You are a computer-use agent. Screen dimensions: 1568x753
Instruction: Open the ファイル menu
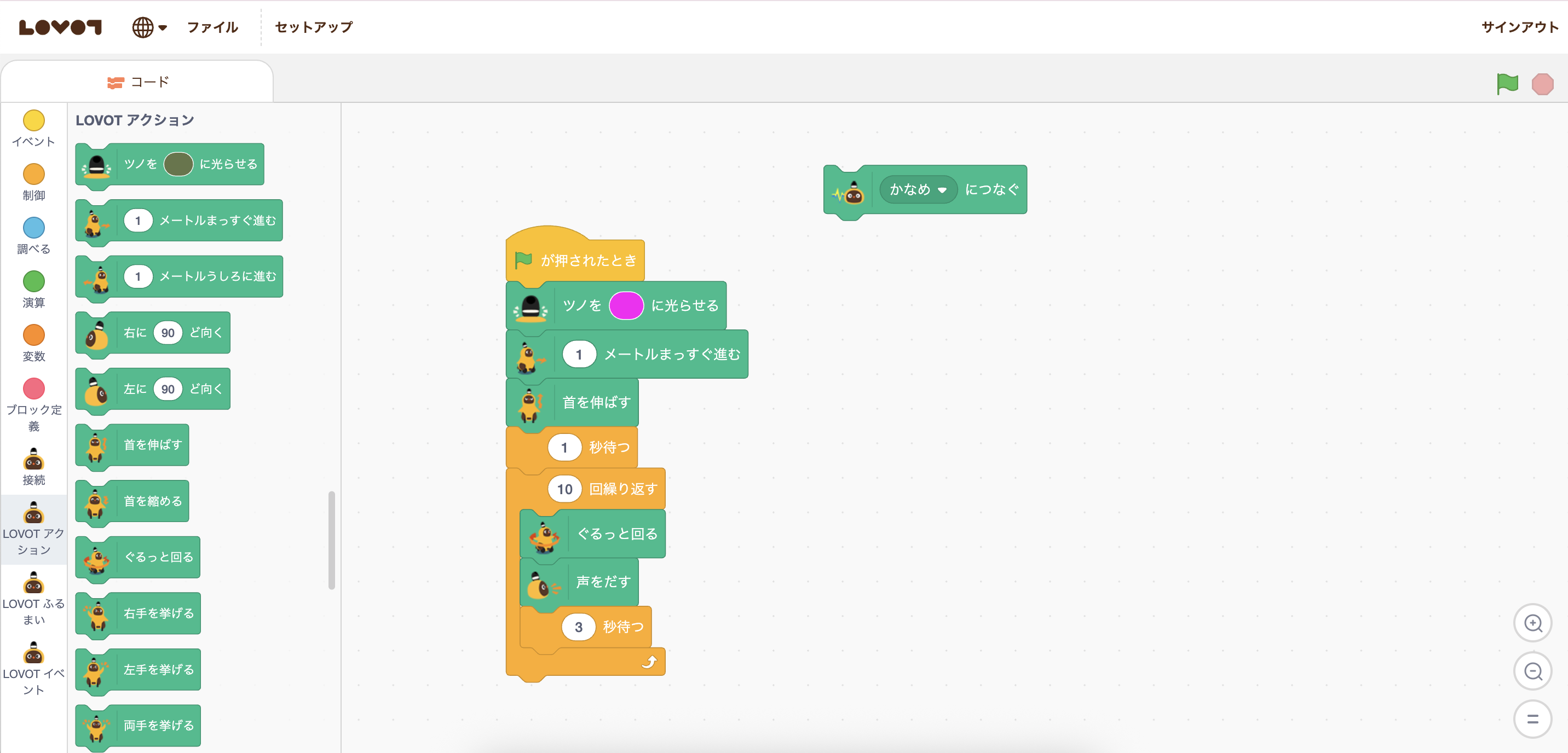click(x=212, y=27)
